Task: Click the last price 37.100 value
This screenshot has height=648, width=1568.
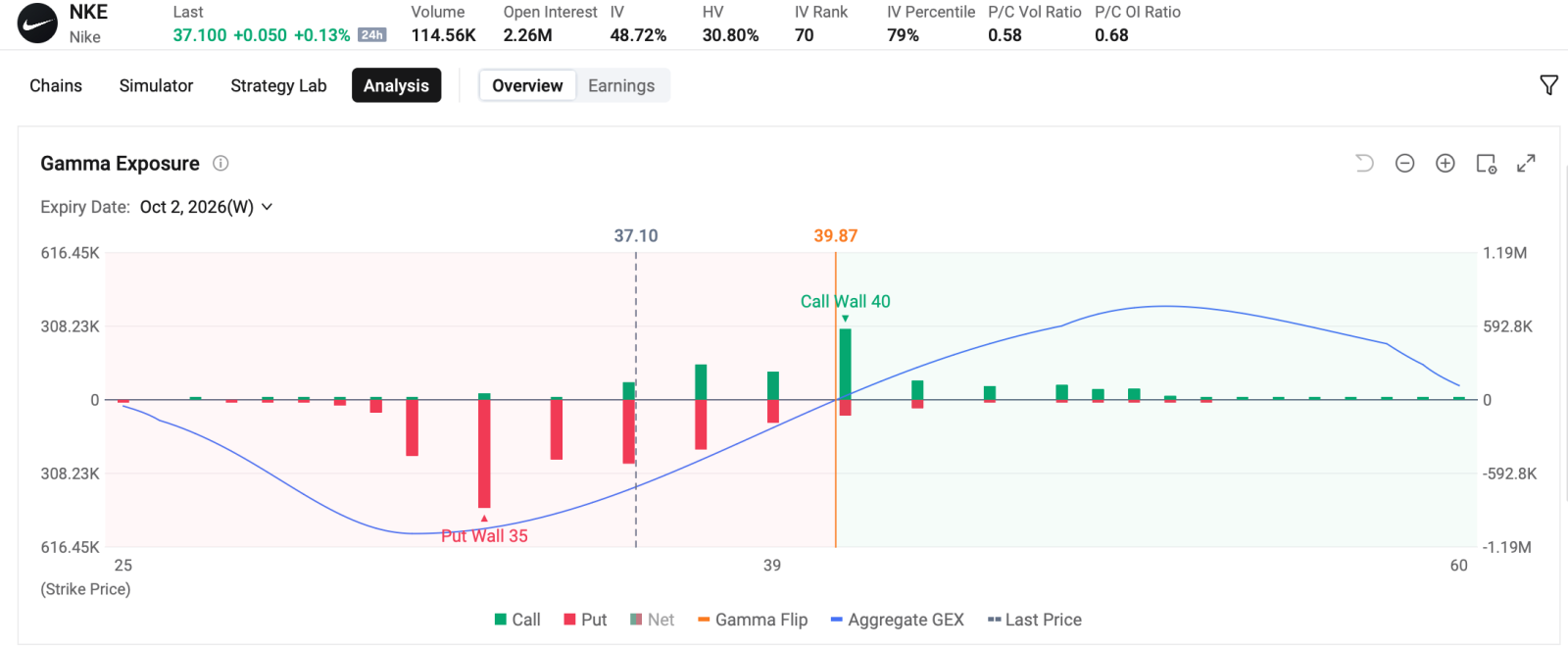Action: coord(200,35)
